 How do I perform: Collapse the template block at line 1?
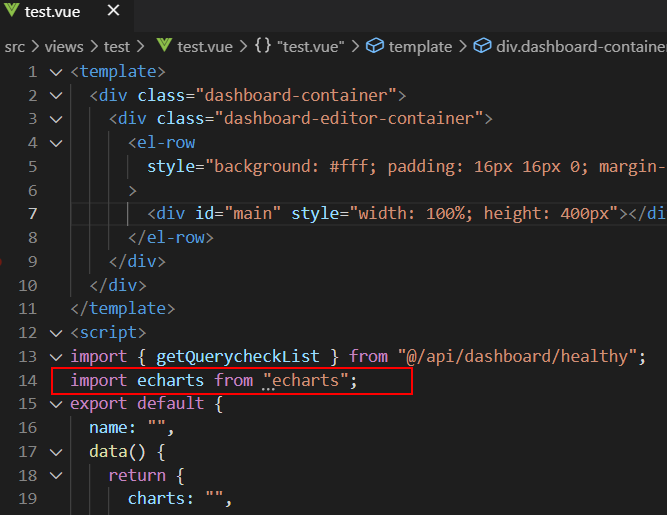(56, 72)
